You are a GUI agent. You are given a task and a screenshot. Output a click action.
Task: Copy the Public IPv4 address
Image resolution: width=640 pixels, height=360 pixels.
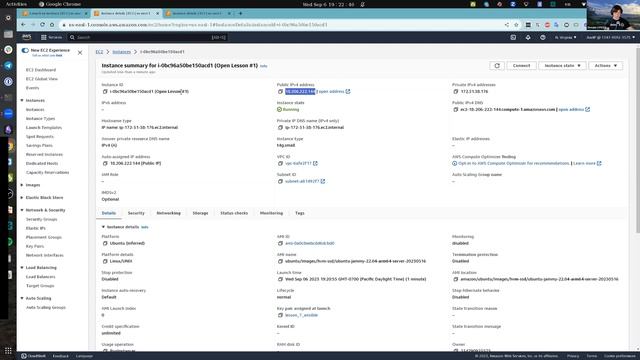click(x=280, y=91)
